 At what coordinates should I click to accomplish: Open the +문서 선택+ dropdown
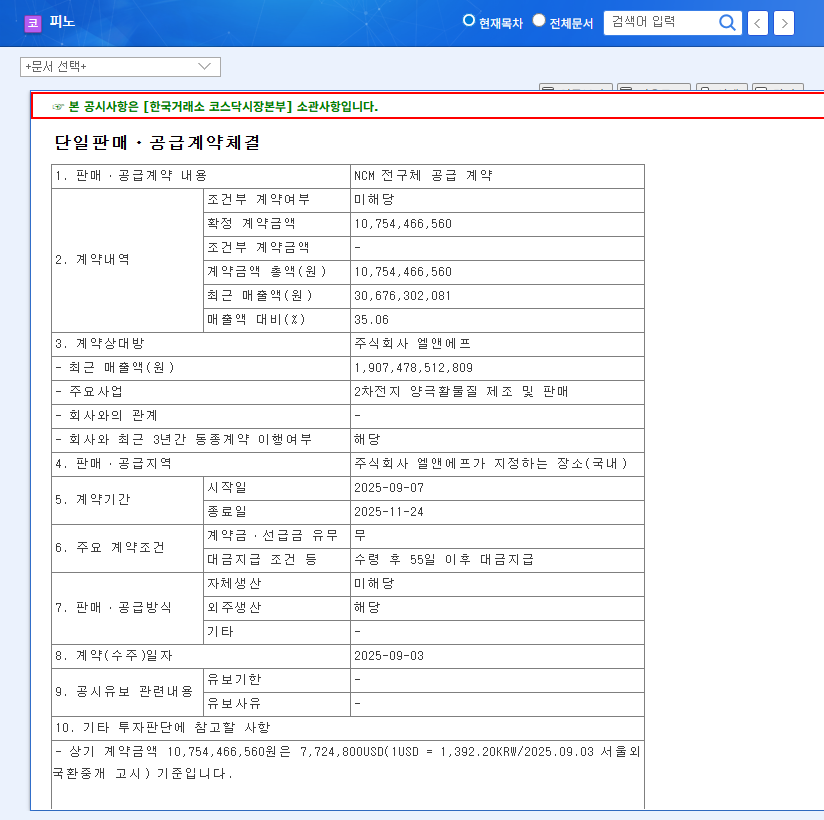pyautogui.click(x=120, y=67)
